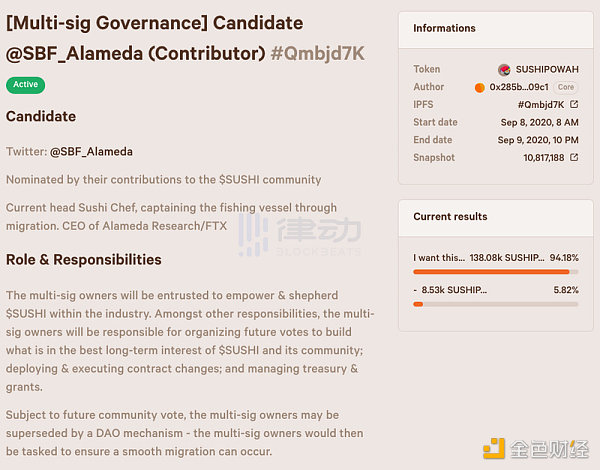Click the SUSHIPOWAH token name

(x=546, y=70)
